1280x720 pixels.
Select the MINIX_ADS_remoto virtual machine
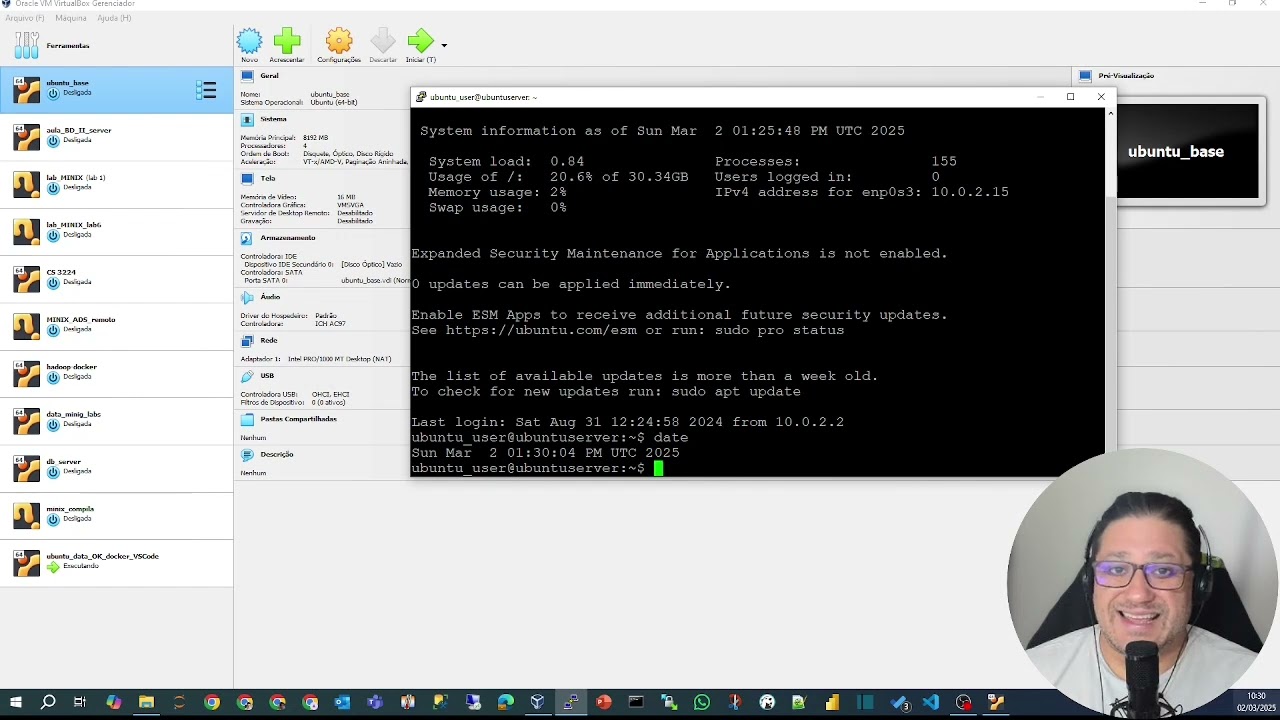tap(116, 326)
